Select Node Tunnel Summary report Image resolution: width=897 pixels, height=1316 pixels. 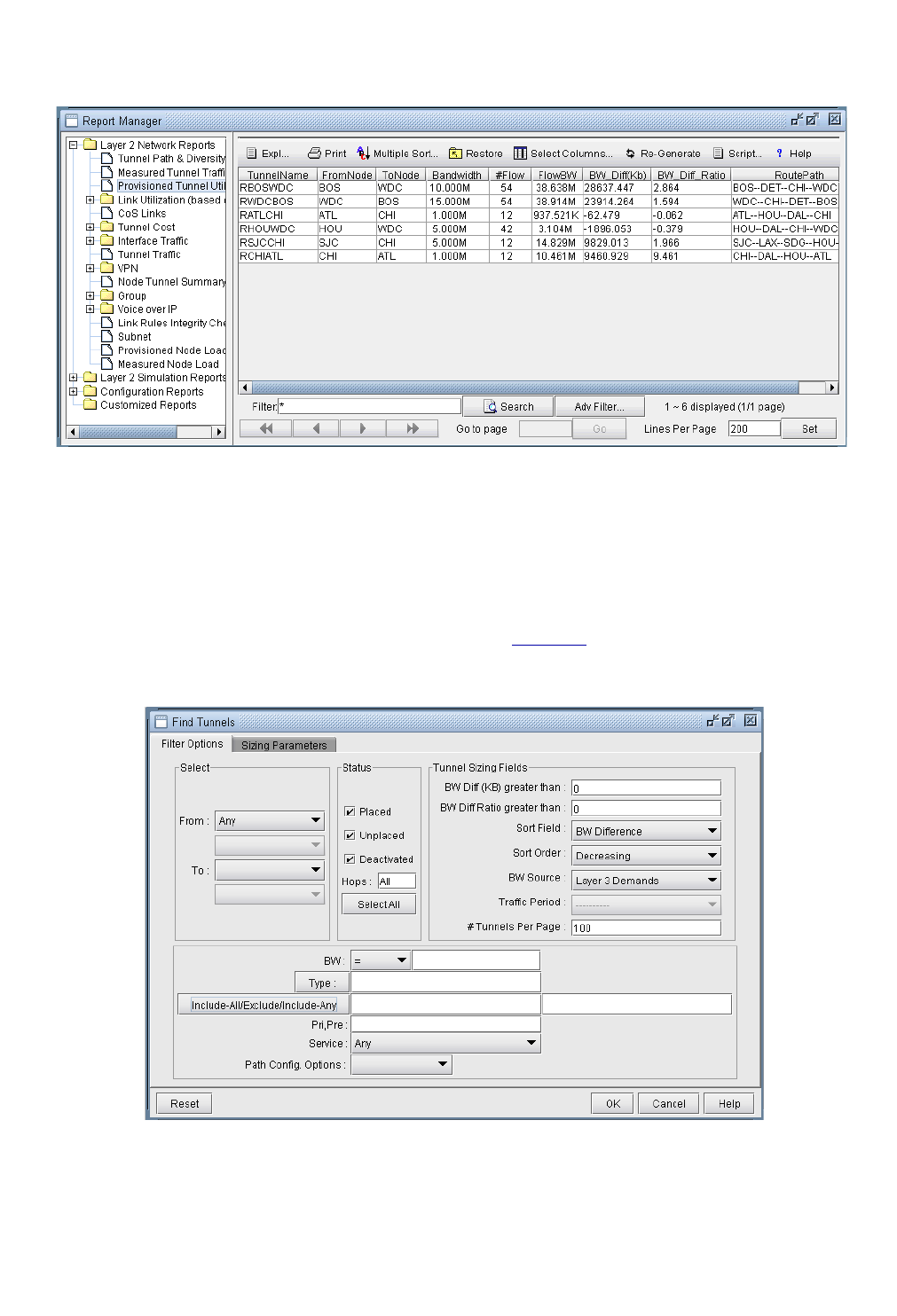point(171,281)
